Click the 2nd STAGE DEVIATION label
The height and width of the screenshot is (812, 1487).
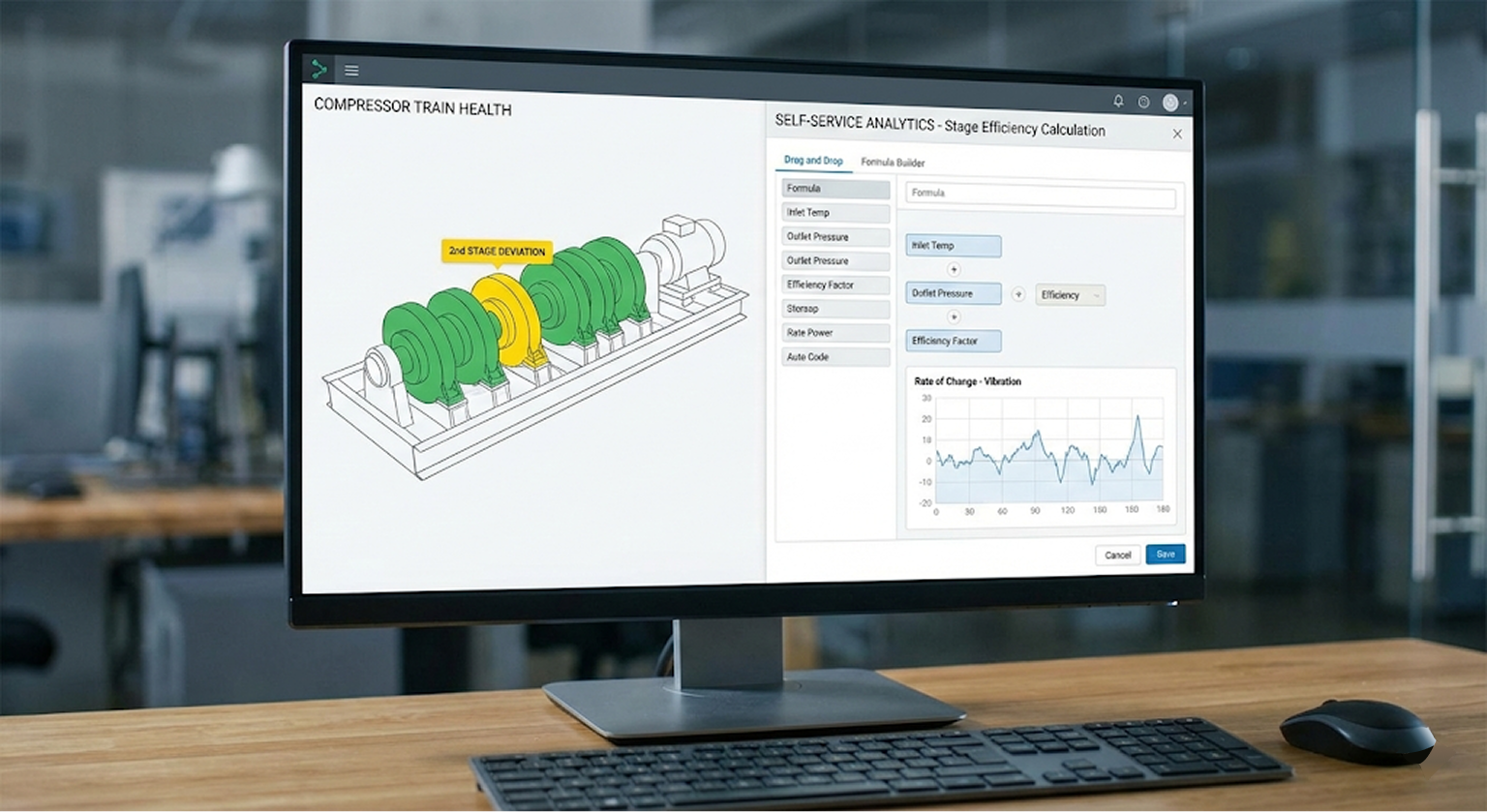point(497,252)
